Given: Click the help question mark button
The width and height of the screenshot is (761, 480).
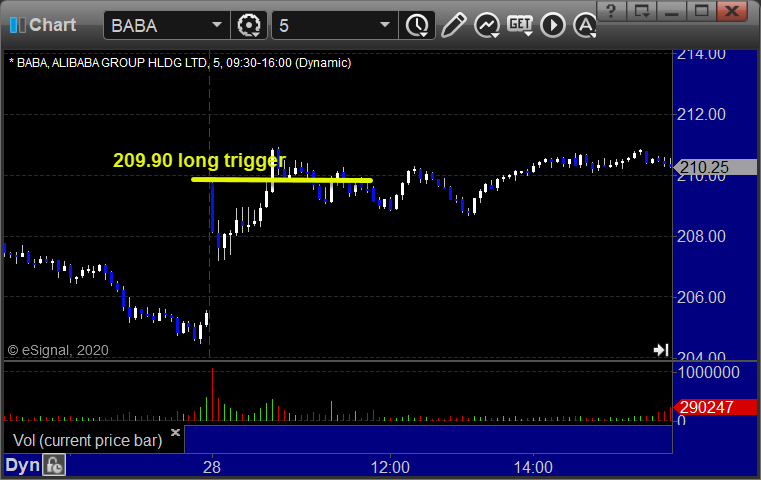Looking at the screenshot, I should coord(611,11).
